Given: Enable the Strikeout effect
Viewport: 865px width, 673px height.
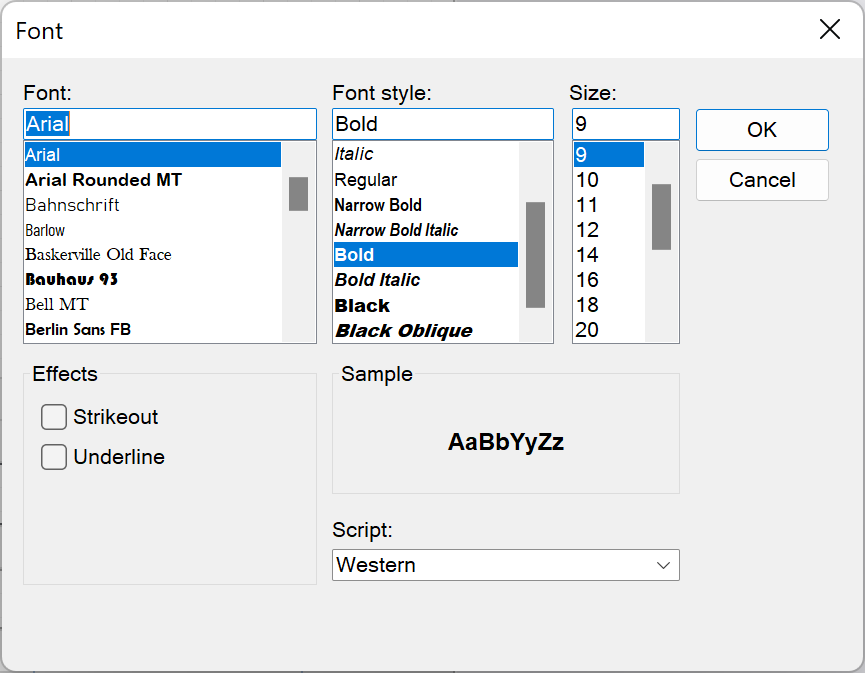Looking at the screenshot, I should click(54, 417).
